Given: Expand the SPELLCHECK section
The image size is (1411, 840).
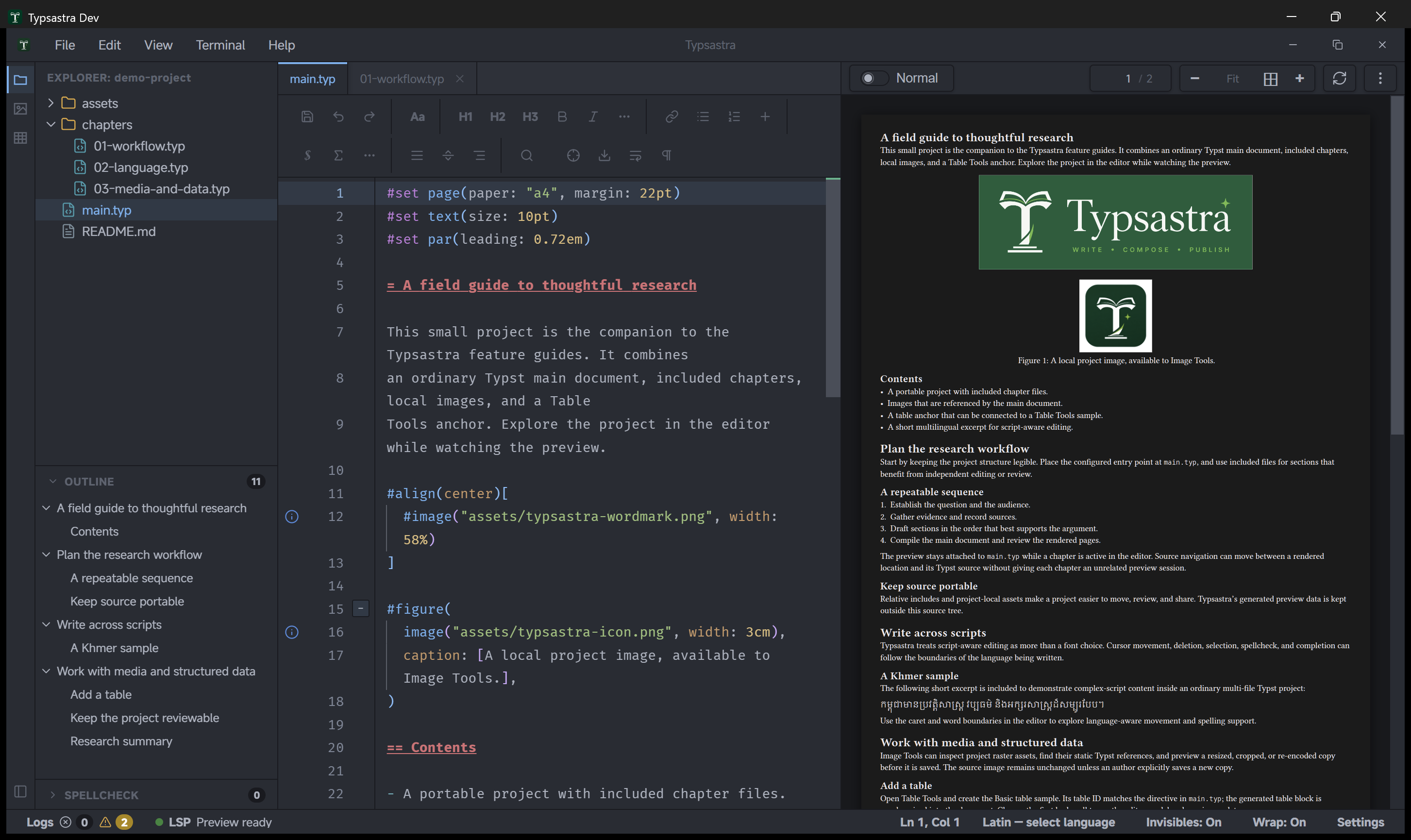Looking at the screenshot, I should click(x=52, y=795).
